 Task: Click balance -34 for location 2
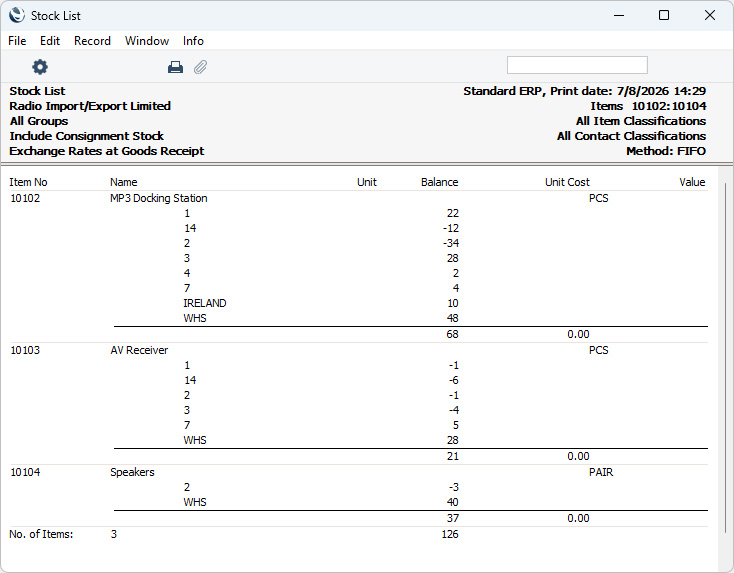451,243
